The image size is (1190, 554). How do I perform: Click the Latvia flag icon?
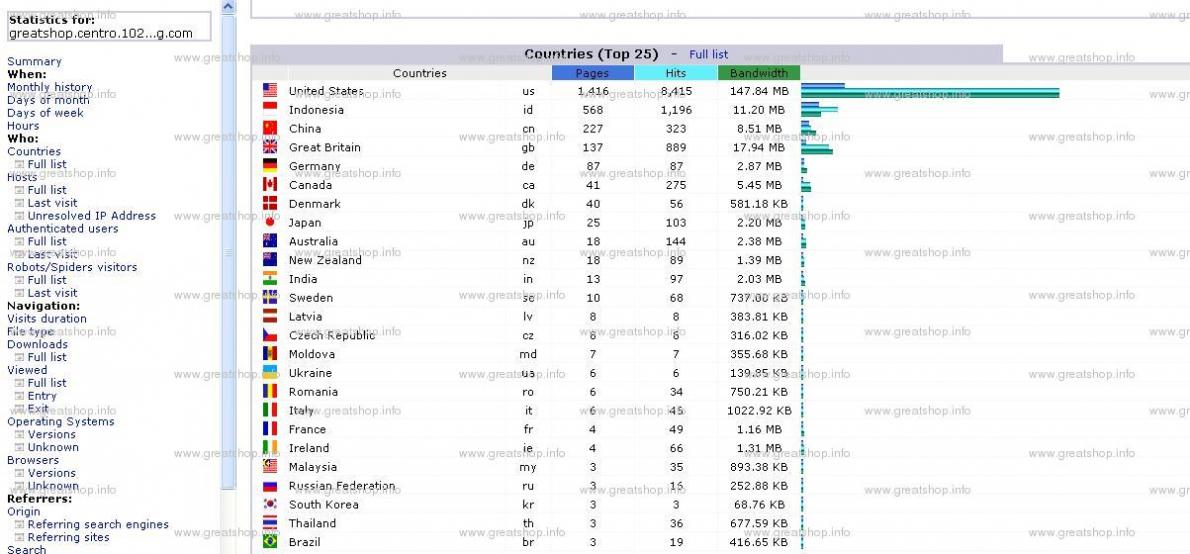click(x=269, y=316)
